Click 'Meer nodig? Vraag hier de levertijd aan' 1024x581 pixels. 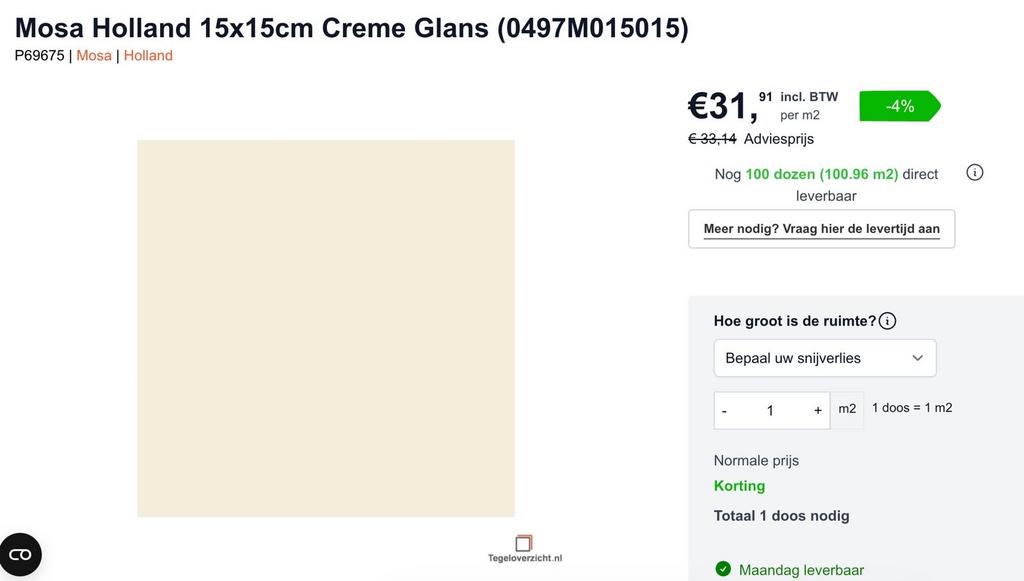(821, 229)
